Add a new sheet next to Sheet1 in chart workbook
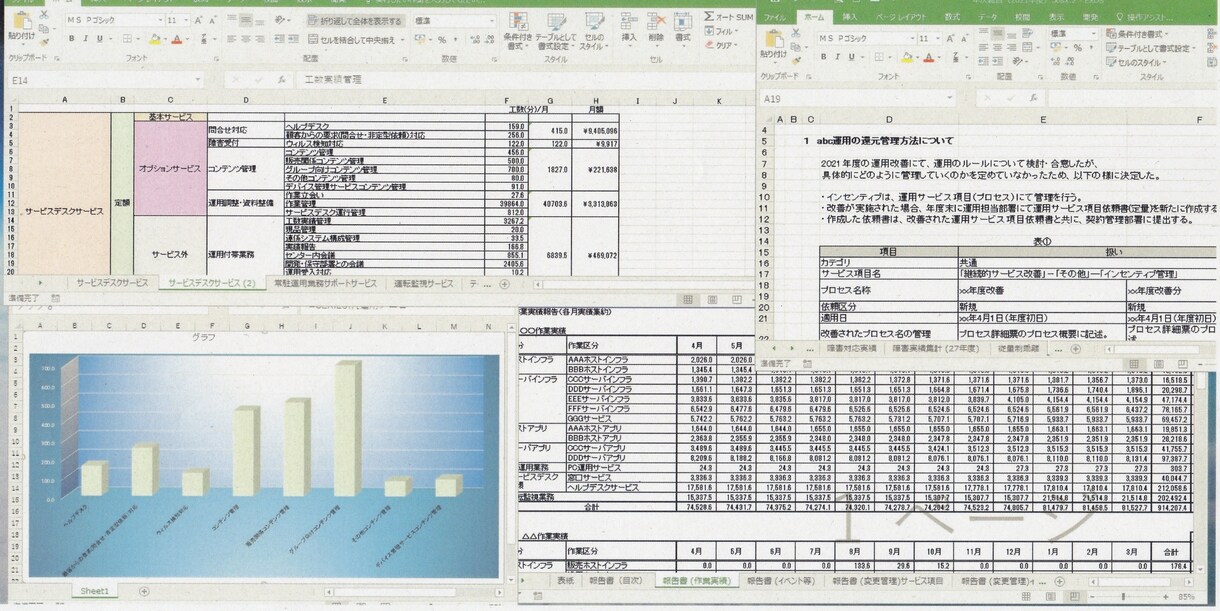This screenshot has width=1220, height=611. (x=143, y=591)
